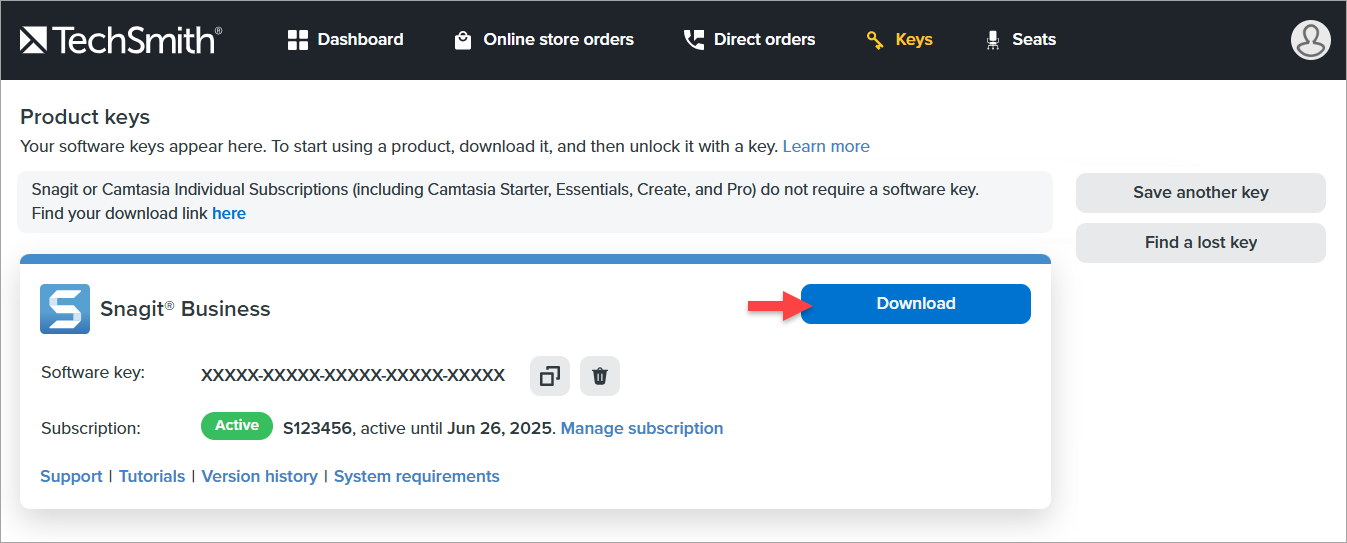Click Find a lost key button
Image resolution: width=1347 pixels, height=543 pixels.
[x=1200, y=243]
